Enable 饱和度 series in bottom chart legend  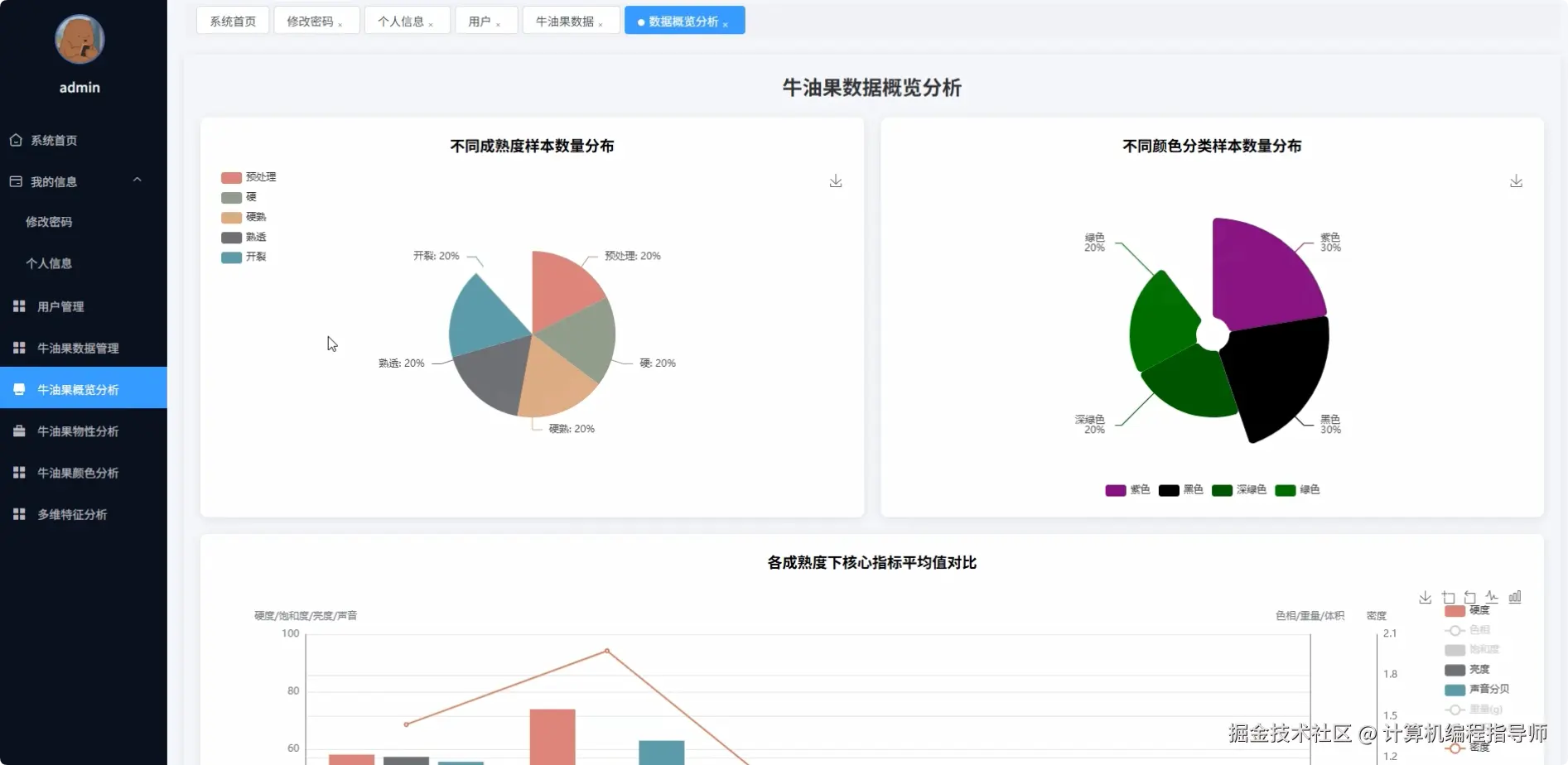[1472, 650]
